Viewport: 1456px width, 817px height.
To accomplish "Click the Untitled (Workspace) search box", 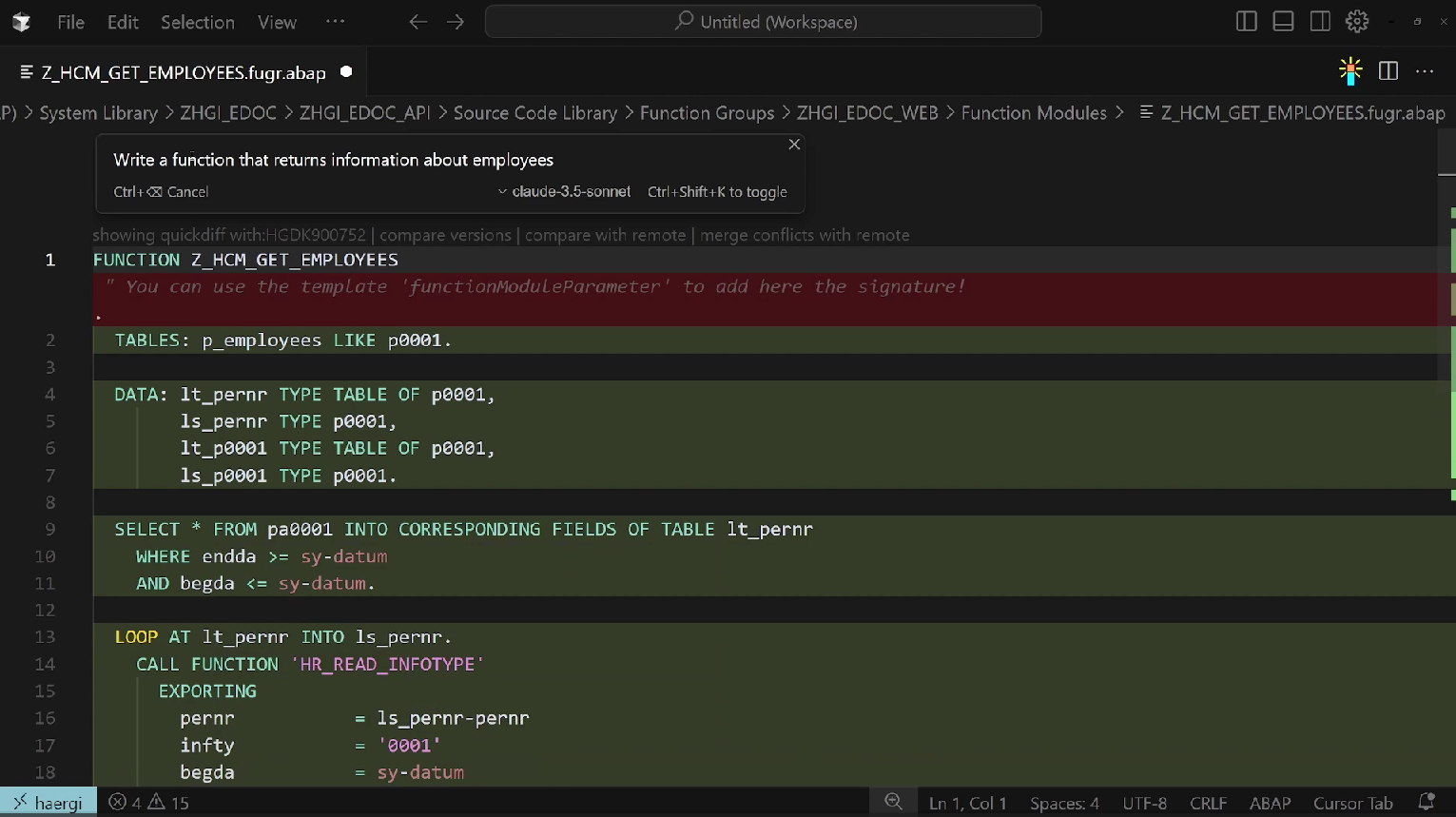I will [x=763, y=22].
